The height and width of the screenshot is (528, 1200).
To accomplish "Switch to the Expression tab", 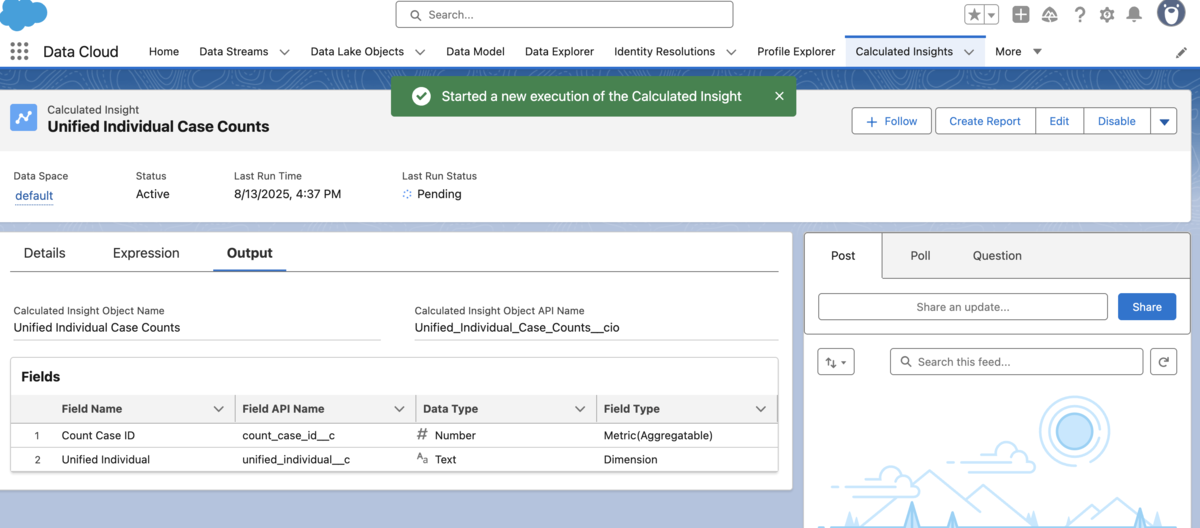I will pyautogui.click(x=146, y=253).
